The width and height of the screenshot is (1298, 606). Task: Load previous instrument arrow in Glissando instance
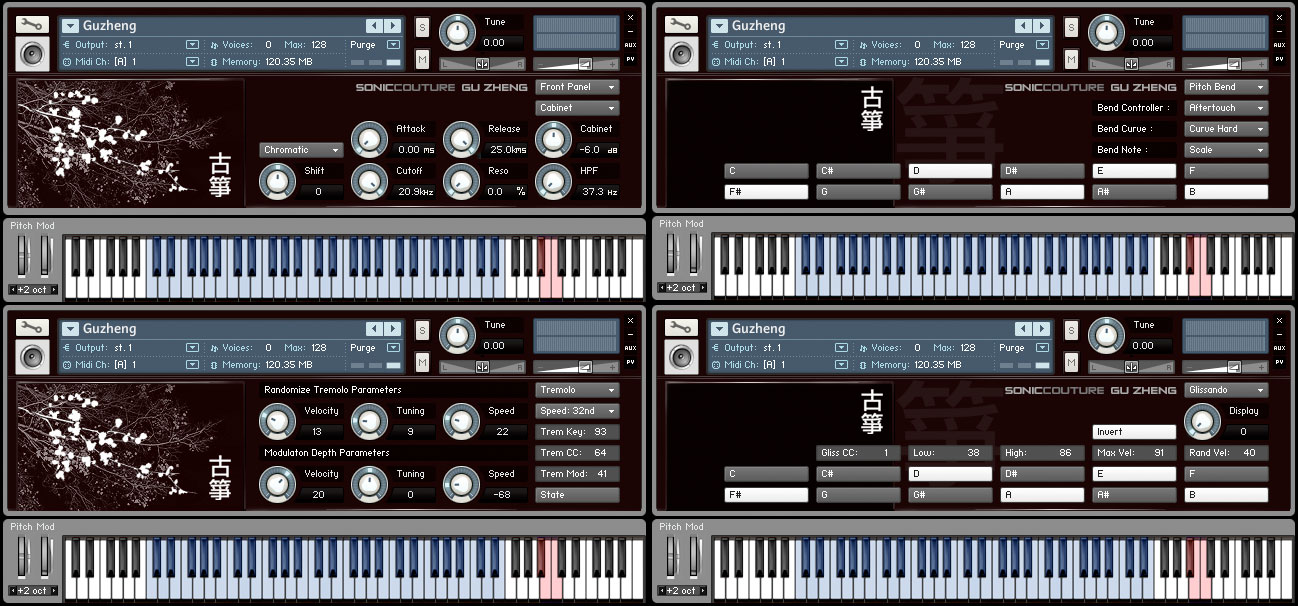click(x=1023, y=328)
